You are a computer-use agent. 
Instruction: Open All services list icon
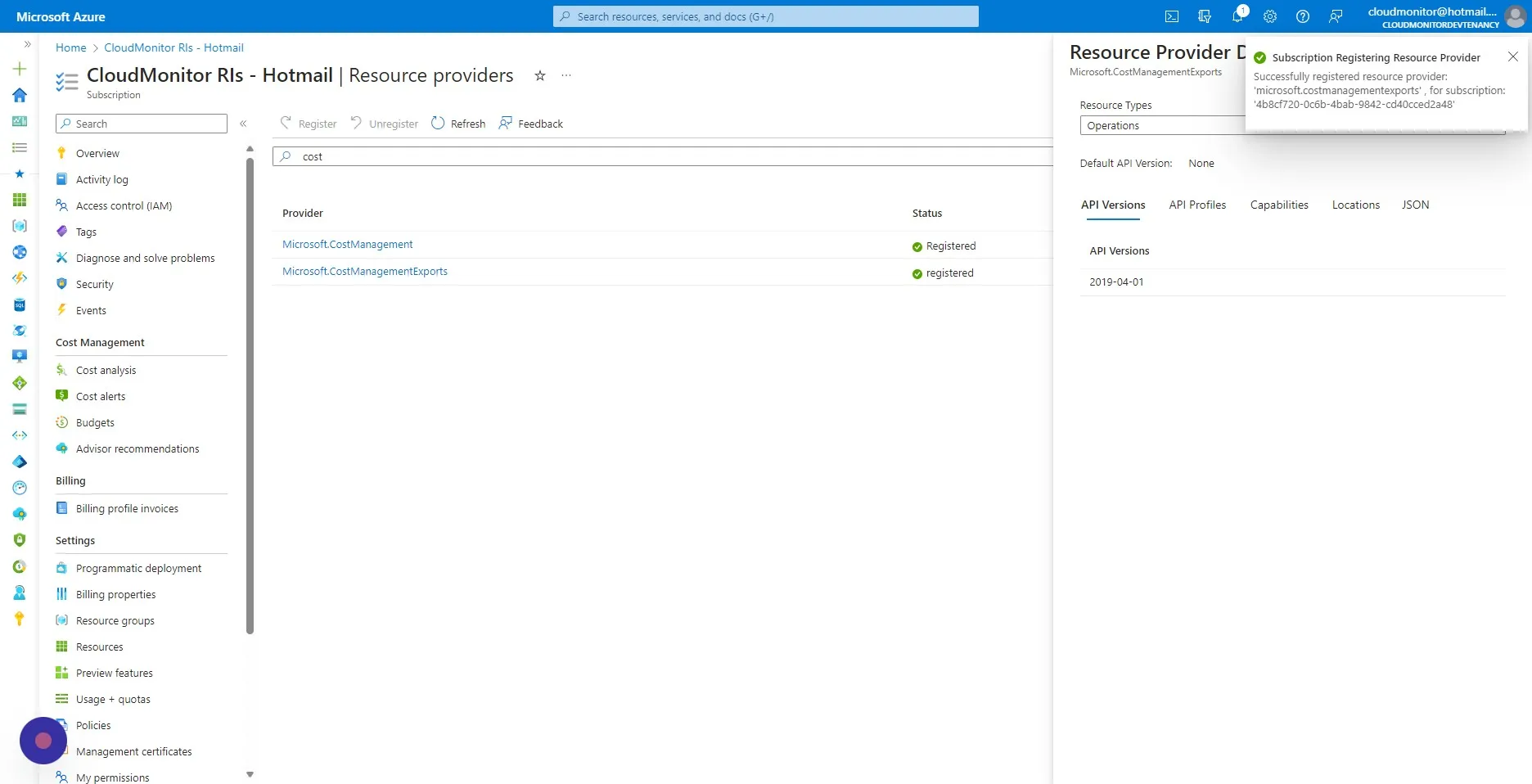coord(20,147)
